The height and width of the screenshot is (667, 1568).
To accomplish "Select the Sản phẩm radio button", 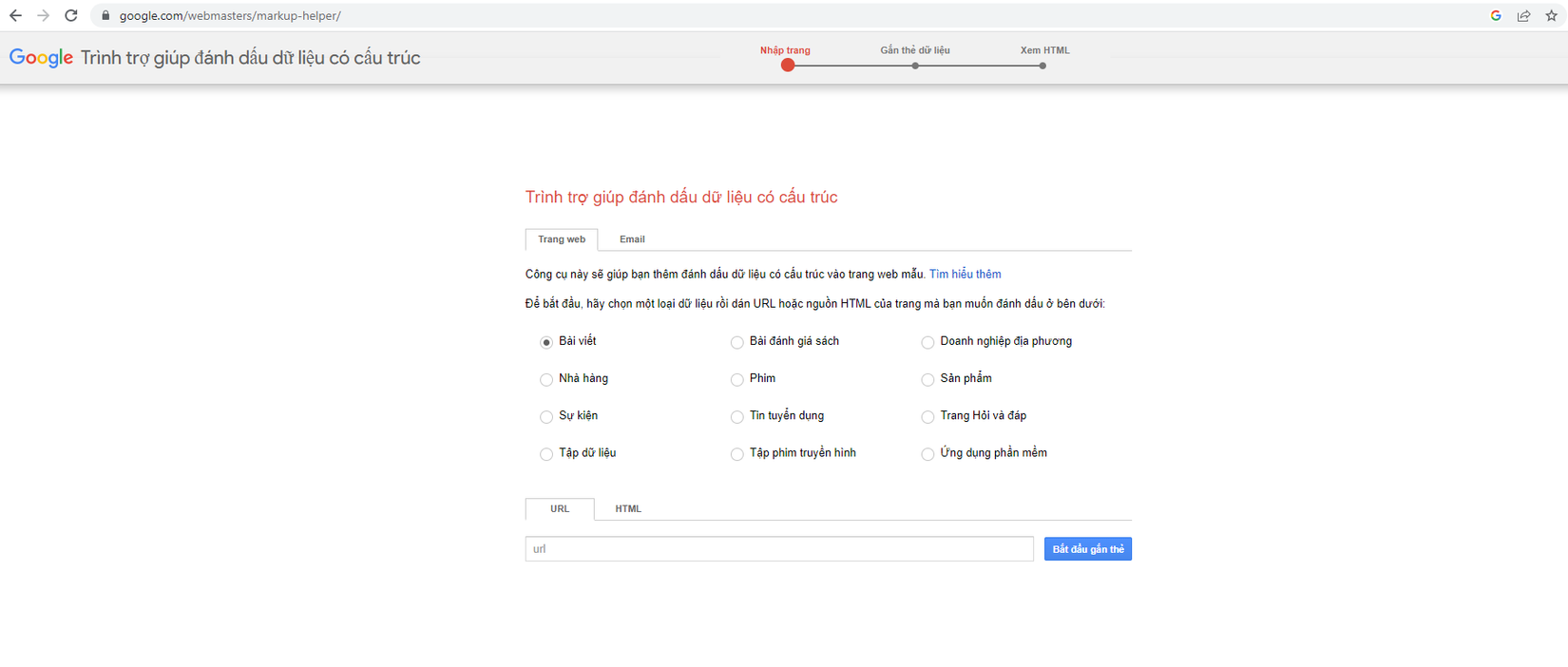I will pyautogui.click(x=927, y=379).
